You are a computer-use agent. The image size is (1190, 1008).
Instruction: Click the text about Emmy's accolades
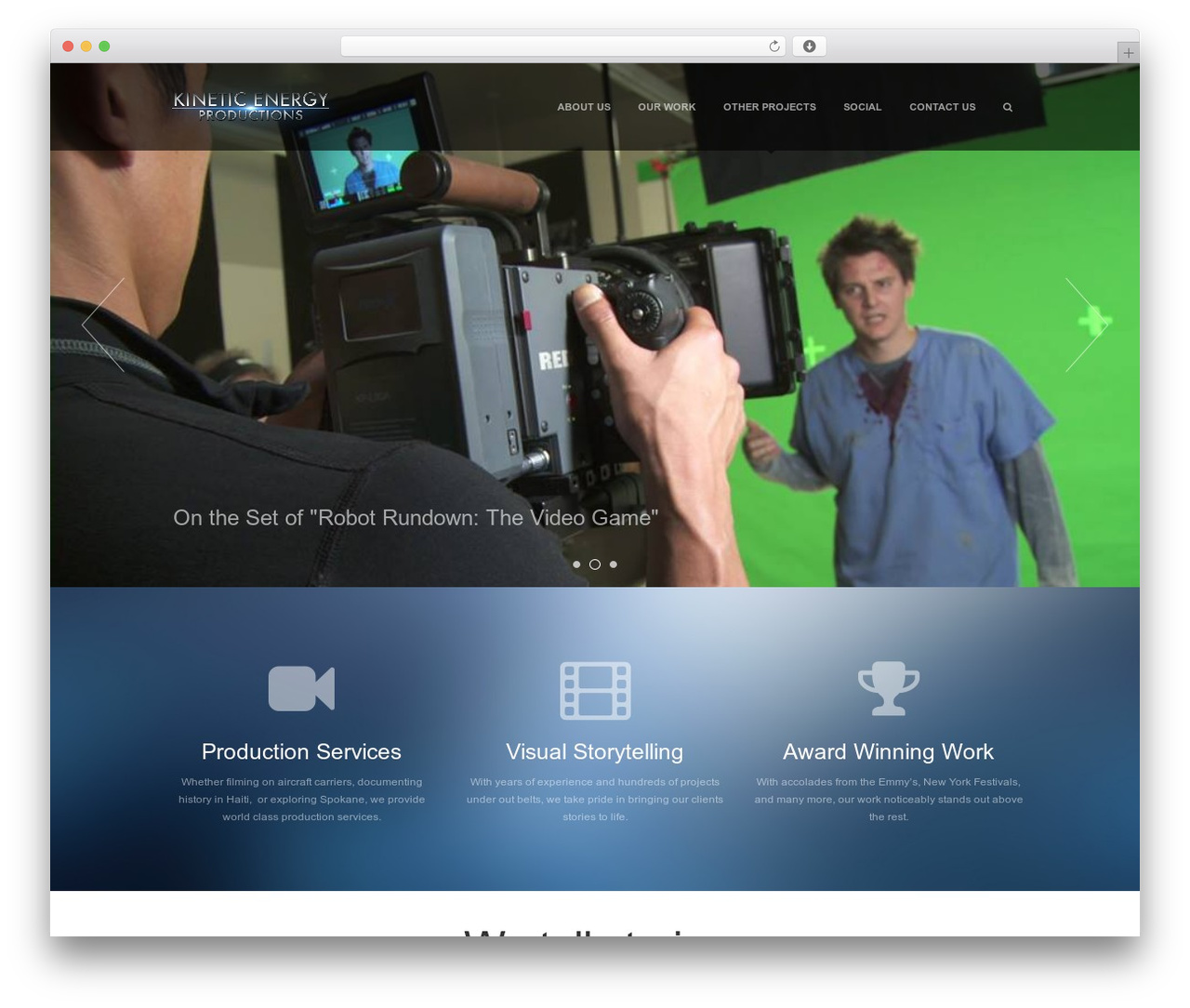(x=889, y=800)
